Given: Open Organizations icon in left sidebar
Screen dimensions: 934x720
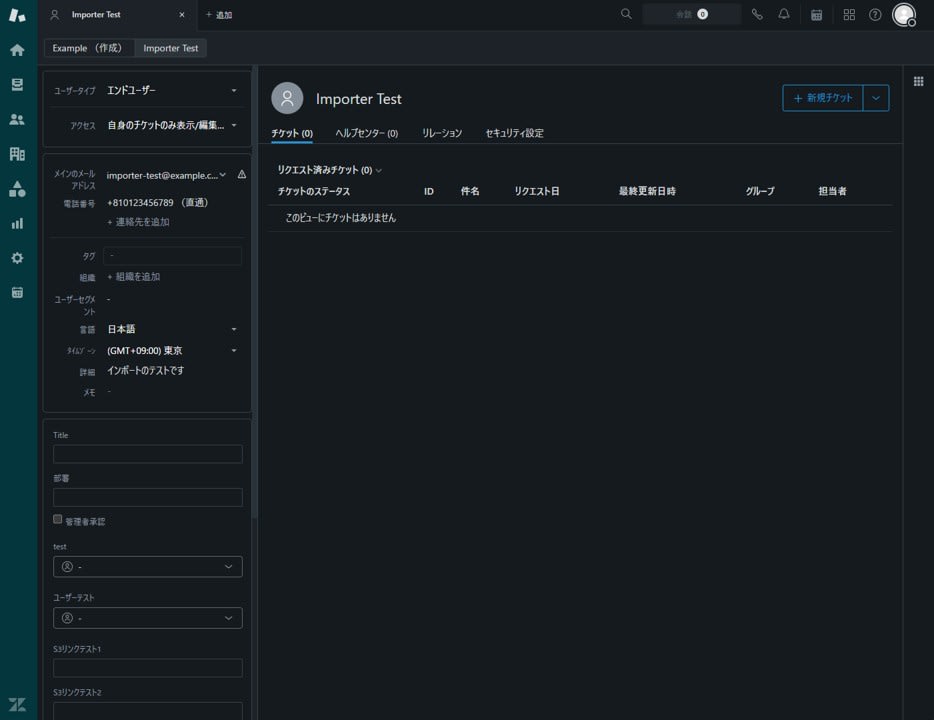Looking at the screenshot, I should point(17,154).
